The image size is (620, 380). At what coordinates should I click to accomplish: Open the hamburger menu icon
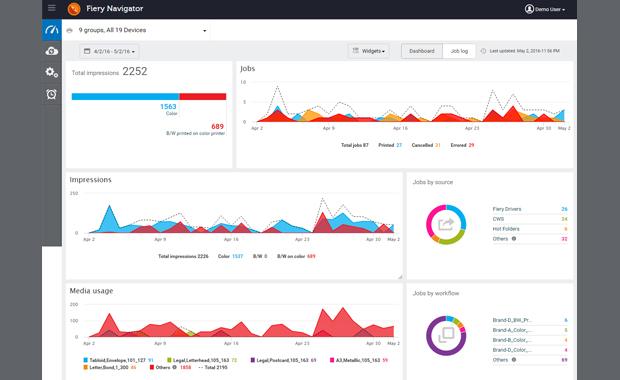[x=51, y=8]
